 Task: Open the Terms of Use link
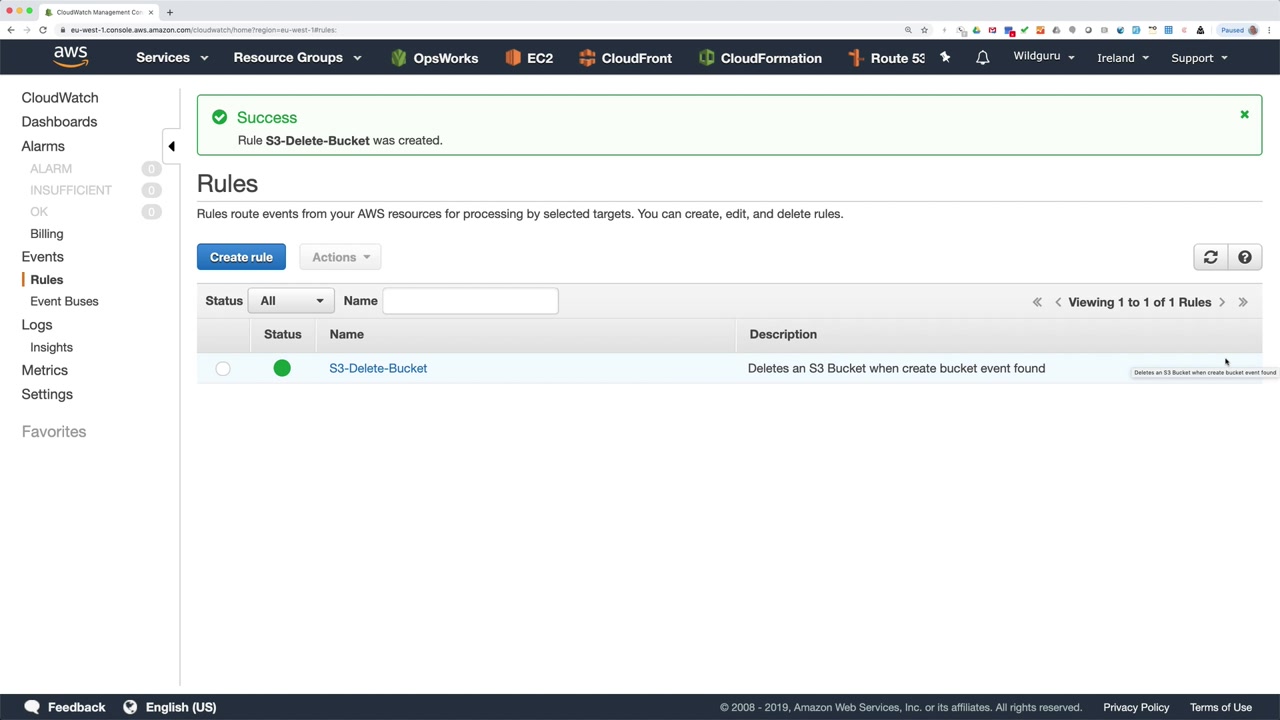point(1221,707)
